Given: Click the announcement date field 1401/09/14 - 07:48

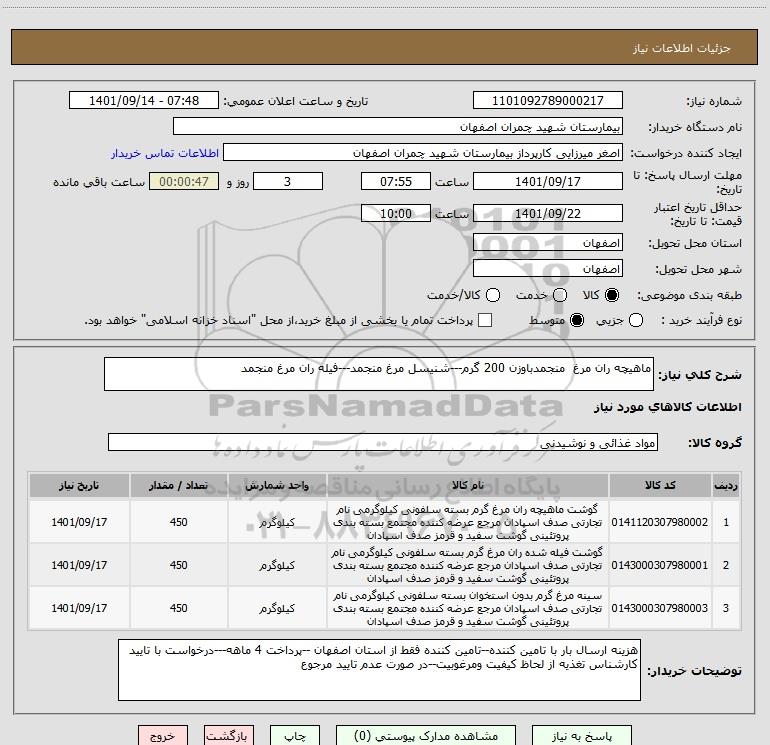Looking at the screenshot, I should (x=144, y=101).
